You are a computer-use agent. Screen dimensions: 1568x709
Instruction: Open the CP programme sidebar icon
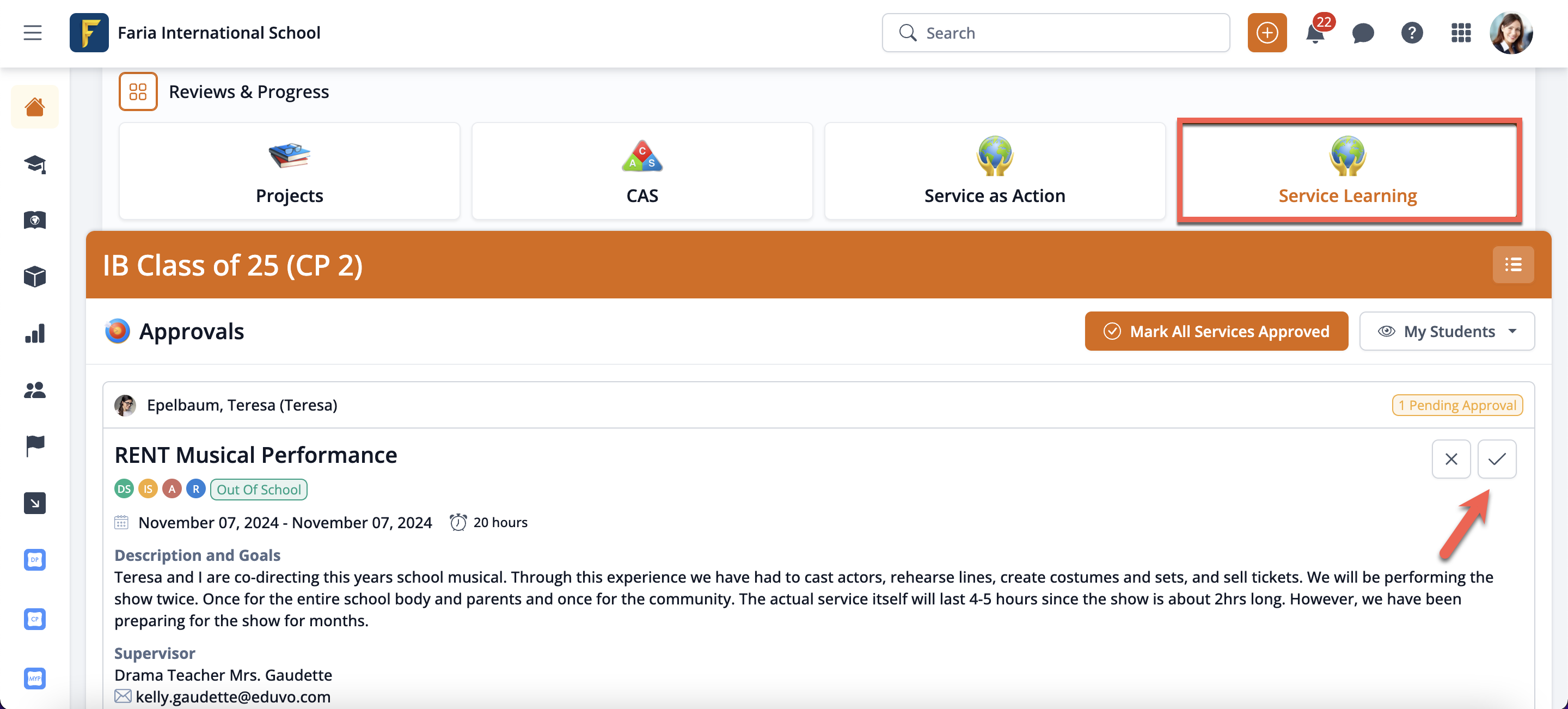pos(35,619)
